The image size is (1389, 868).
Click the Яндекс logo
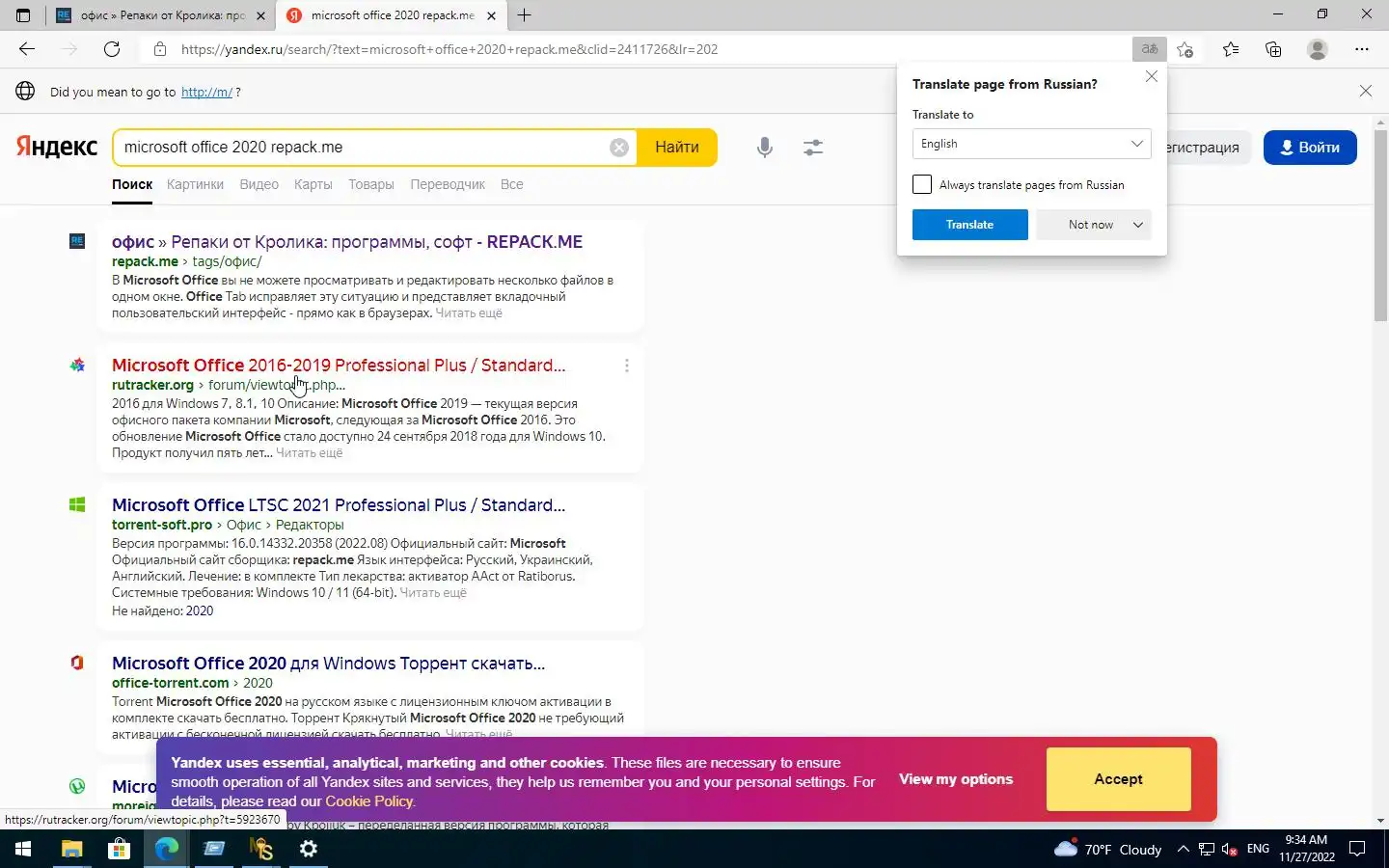coord(56,147)
